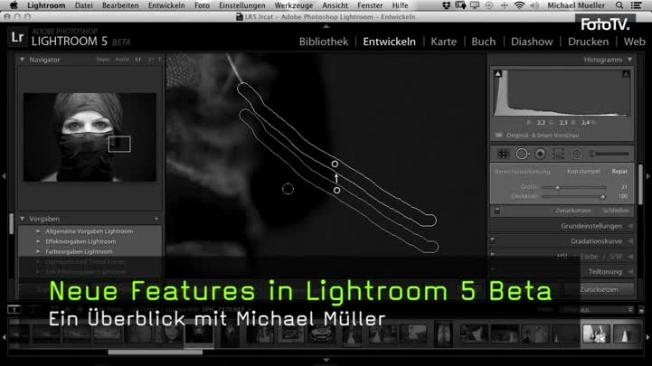Open the Diashow module
This screenshot has width=652, height=366.
[532, 42]
